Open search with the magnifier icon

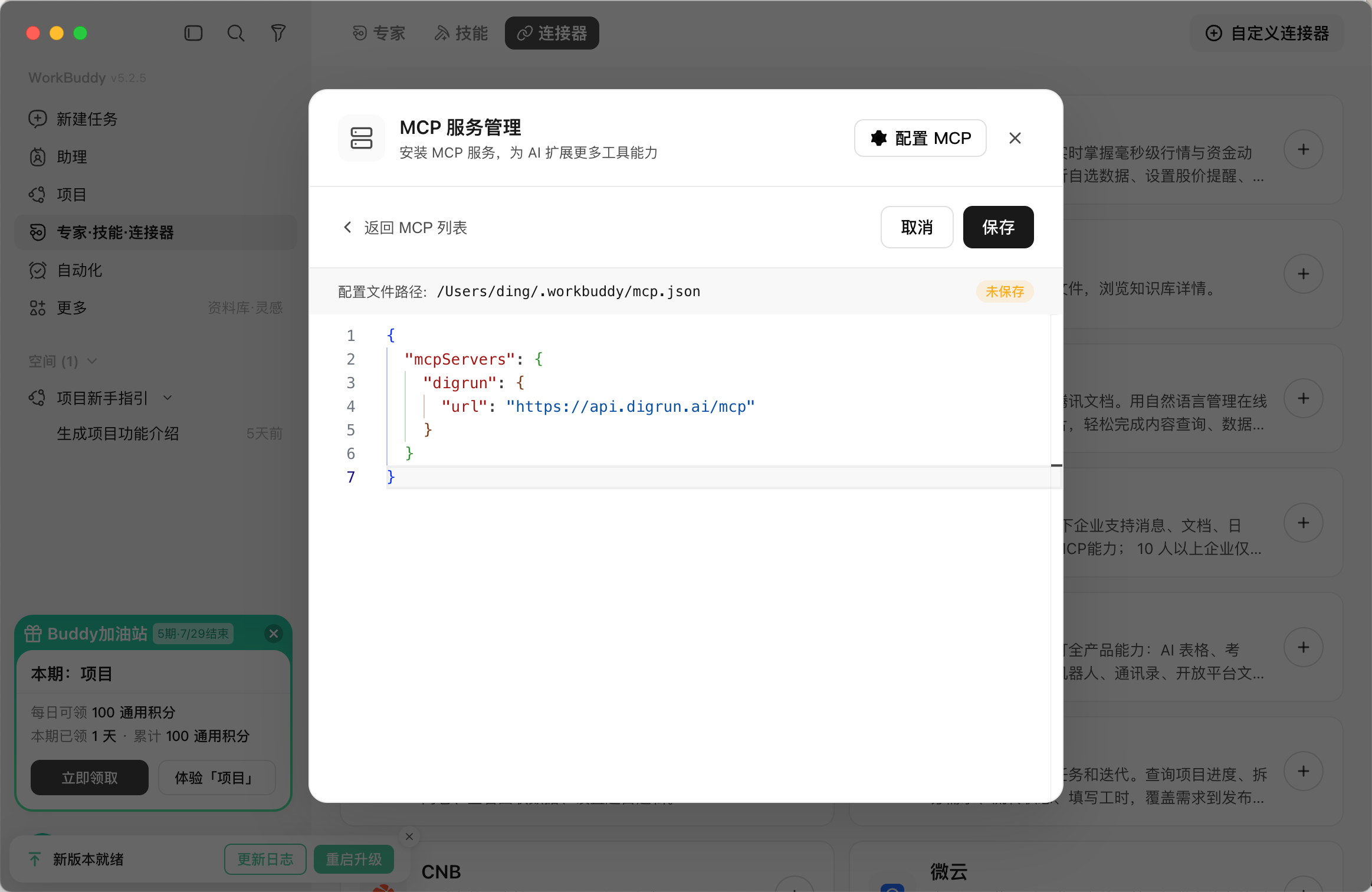(x=236, y=33)
